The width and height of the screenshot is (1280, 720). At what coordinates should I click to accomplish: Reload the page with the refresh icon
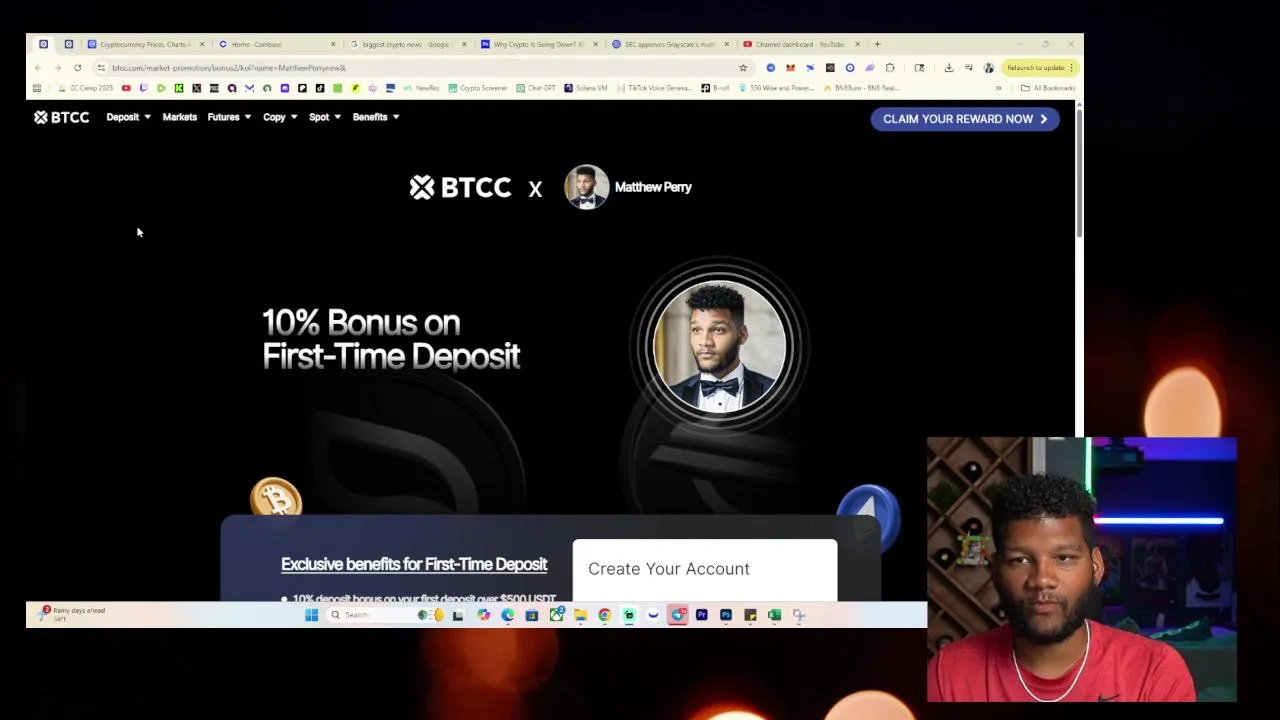tap(77, 68)
